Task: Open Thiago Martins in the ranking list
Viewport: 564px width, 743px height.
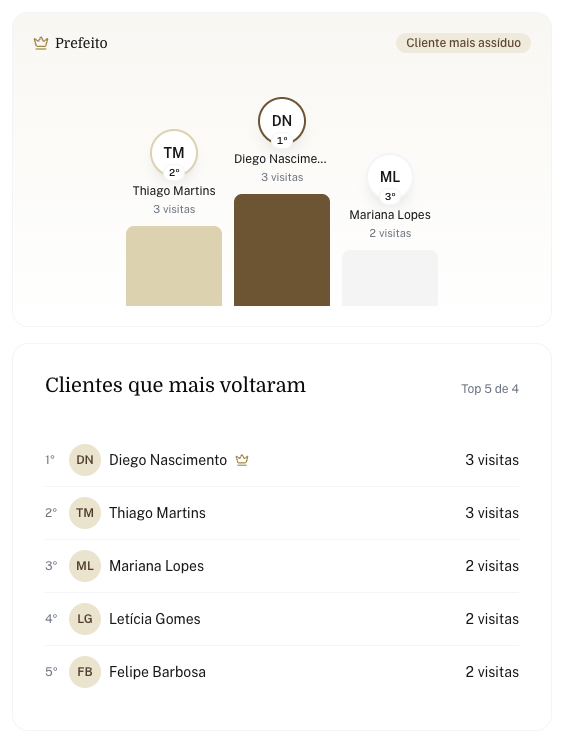Action: click(282, 513)
